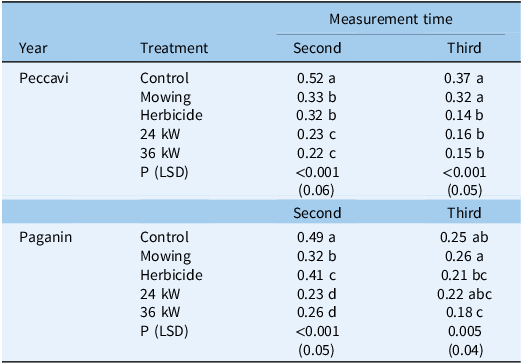523x364 pixels.
Task: Click the Peccavi LSD value (0.05) under Third
Action: pos(465,191)
